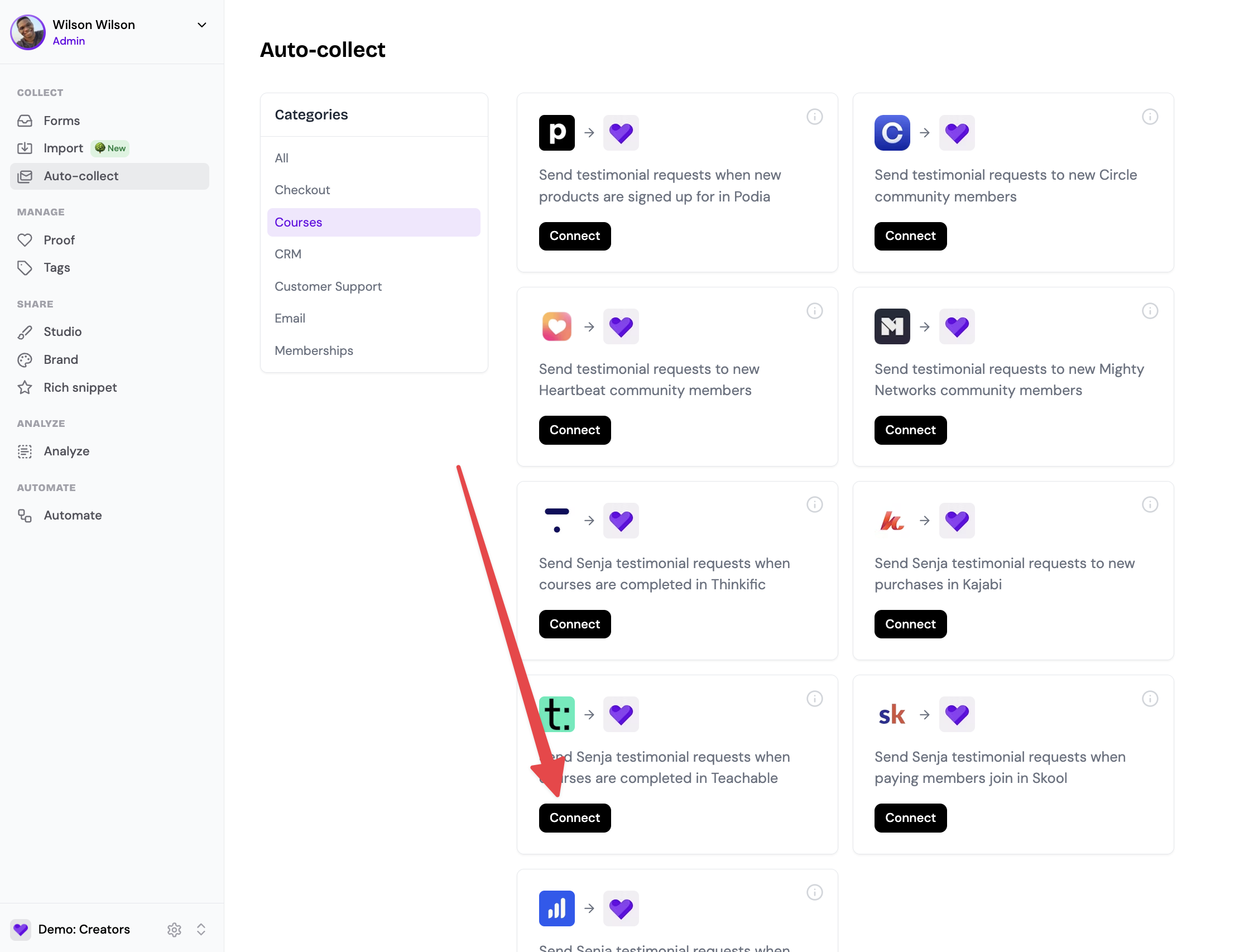
Task: Click the Studio brush icon
Action: [25, 332]
